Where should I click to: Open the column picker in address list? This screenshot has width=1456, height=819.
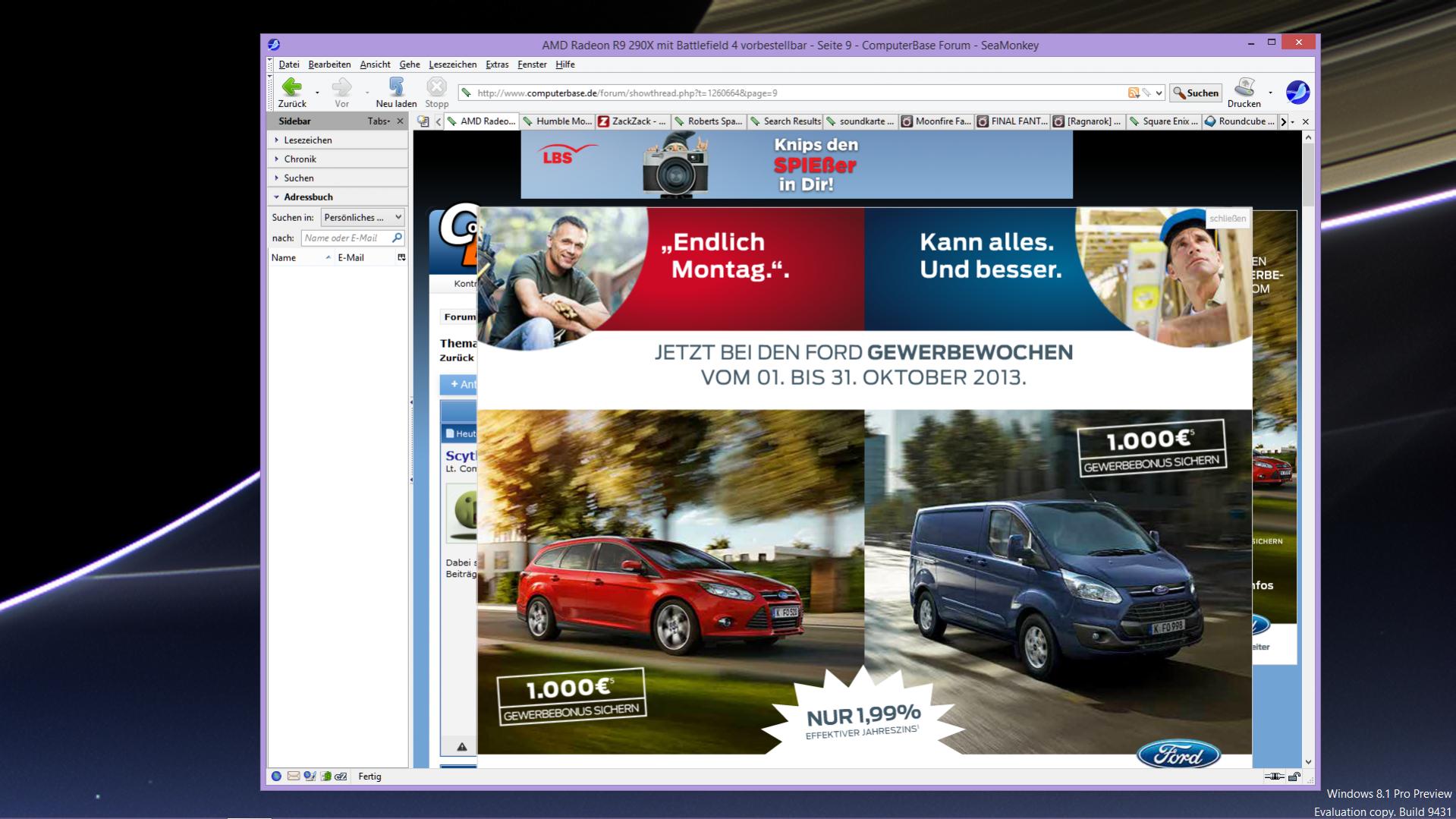401,257
